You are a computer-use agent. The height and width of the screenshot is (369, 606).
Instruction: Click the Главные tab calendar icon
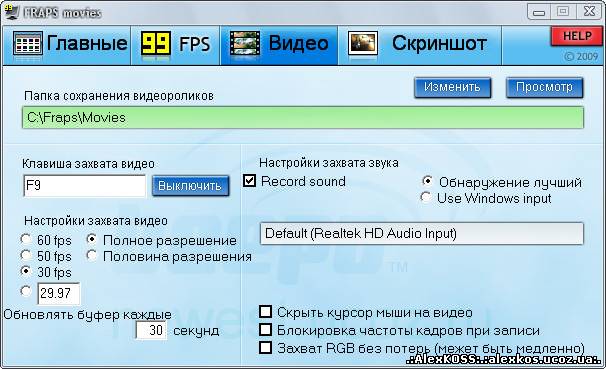(x=27, y=43)
